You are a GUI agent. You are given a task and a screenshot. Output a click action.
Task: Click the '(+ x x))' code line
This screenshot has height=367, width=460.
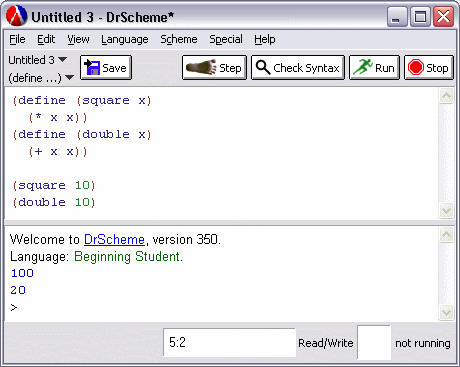(58, 152)
